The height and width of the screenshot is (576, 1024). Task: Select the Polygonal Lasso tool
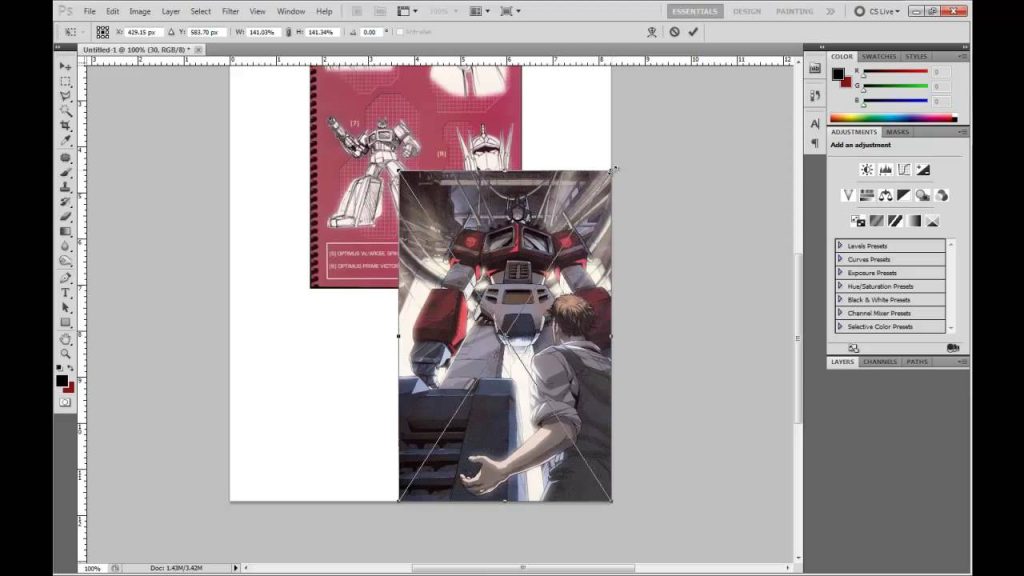tap(65, 96)
